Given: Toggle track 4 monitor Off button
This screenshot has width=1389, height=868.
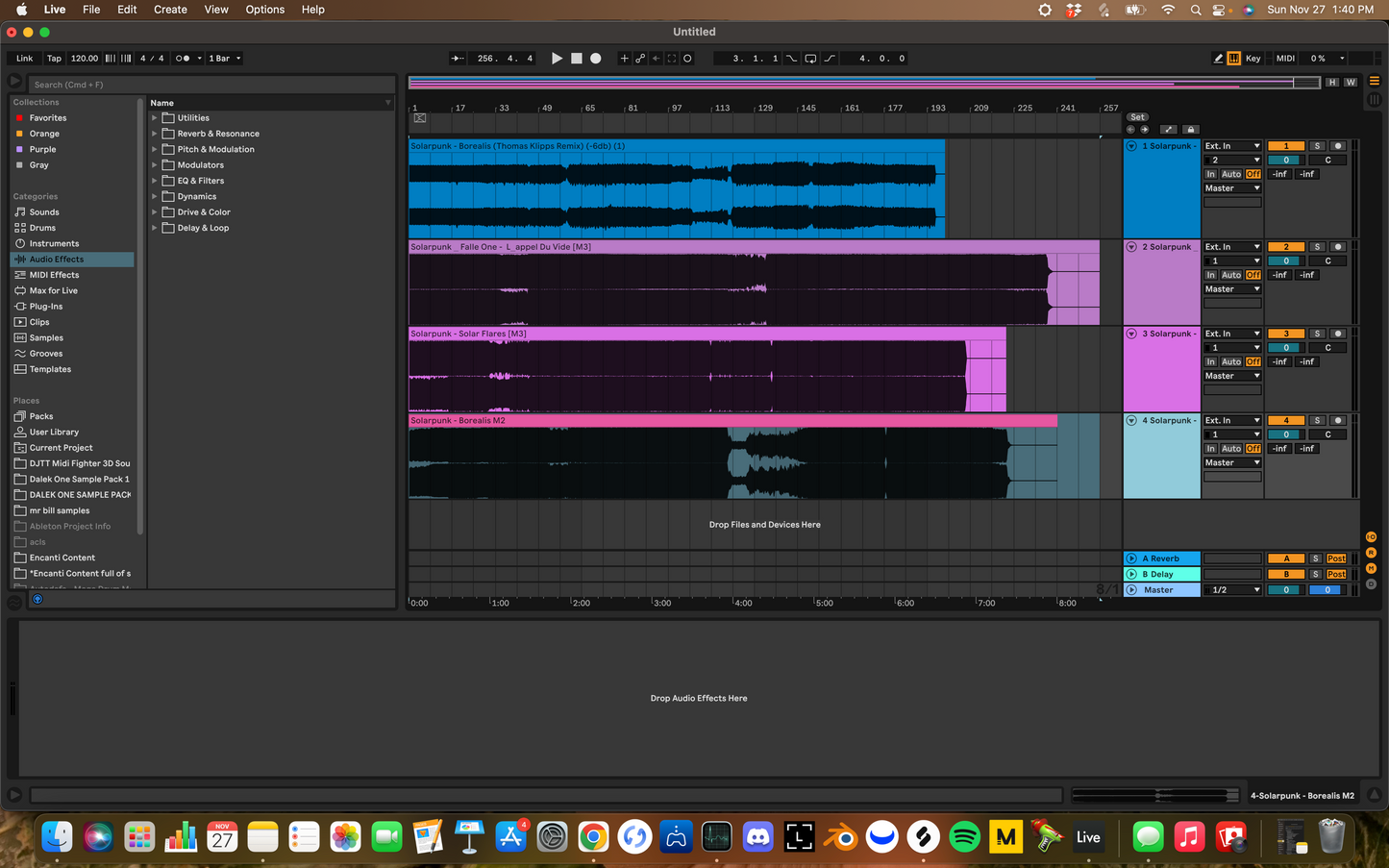Looking at the screenshot, I should (x=1253, y=449).
